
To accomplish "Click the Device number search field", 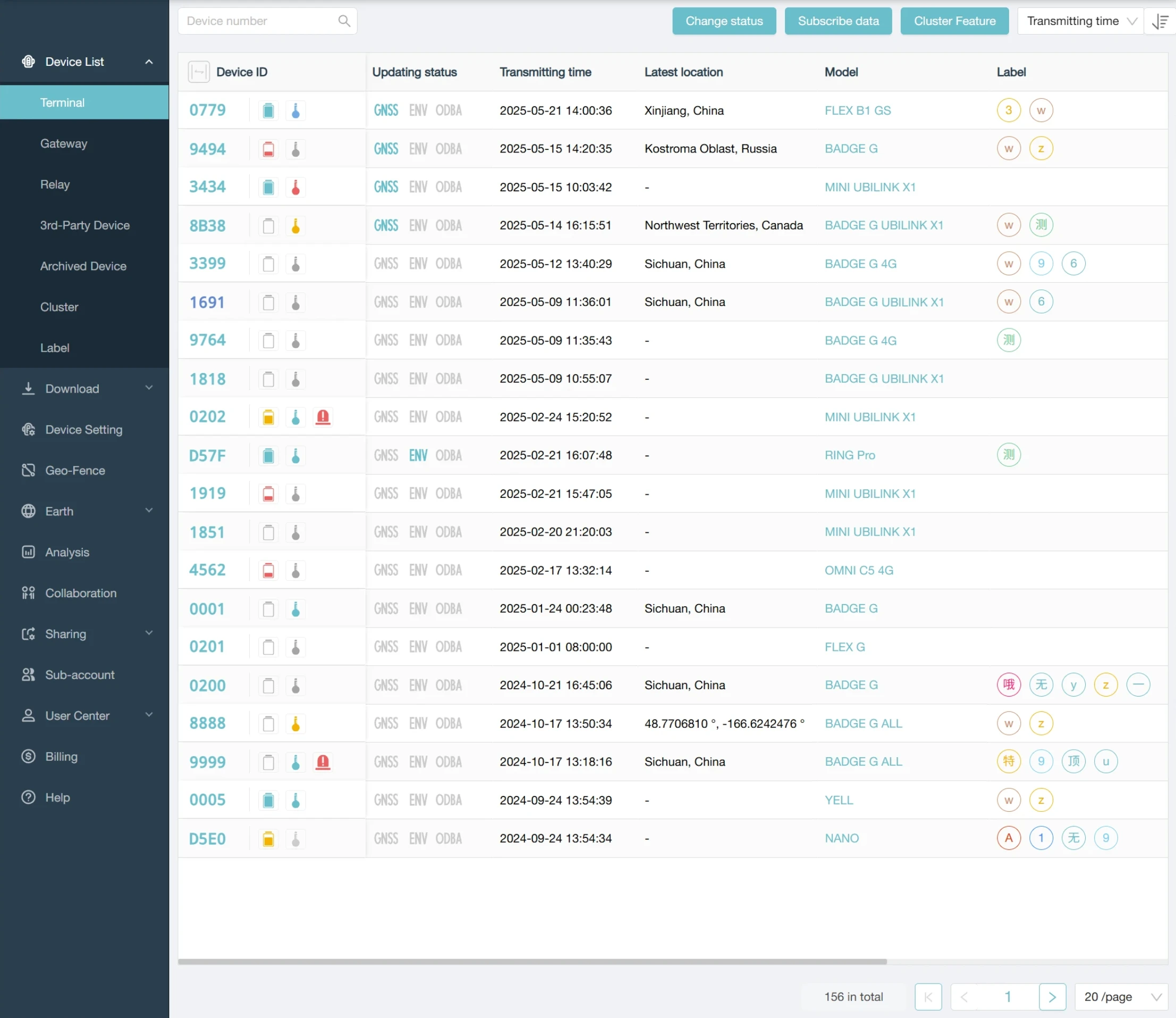I will tap(258, 21).
